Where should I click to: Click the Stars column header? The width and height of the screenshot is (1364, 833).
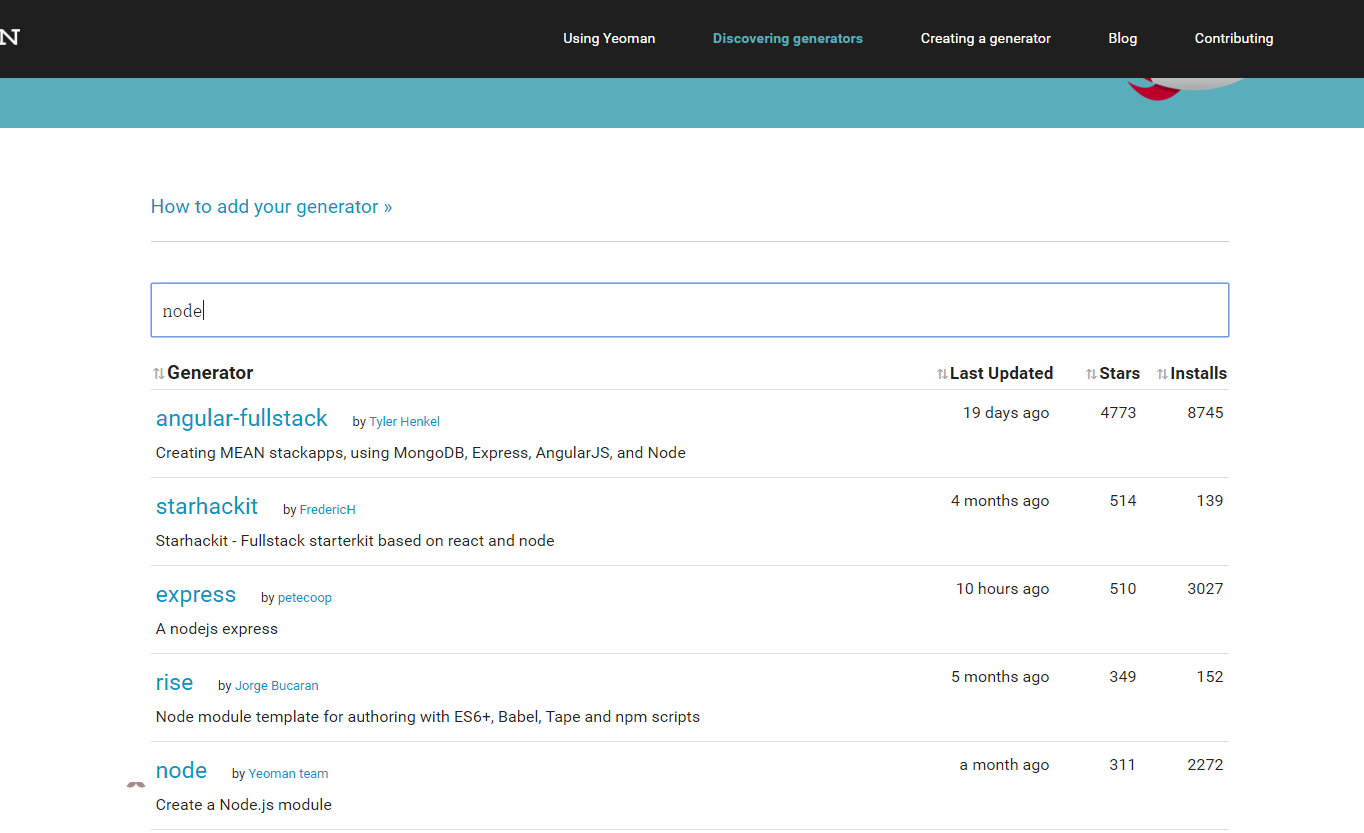pyautogui.click(x=1119, y=373)
